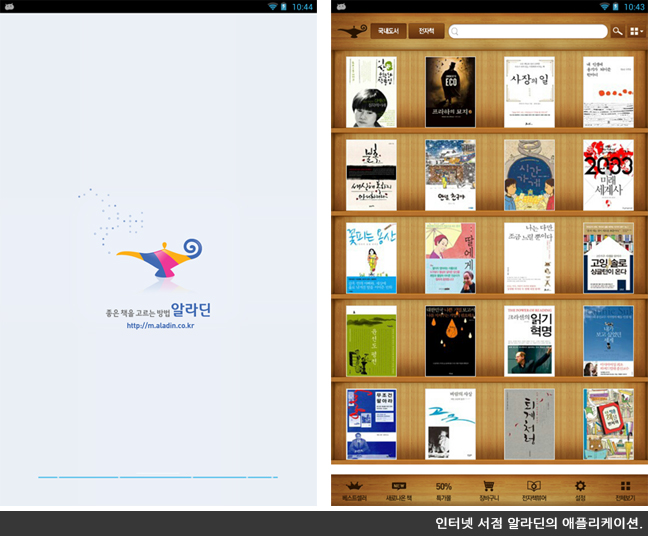
Task: Open the 윤선도 평전 green book cover
Action: pos(371,341)
